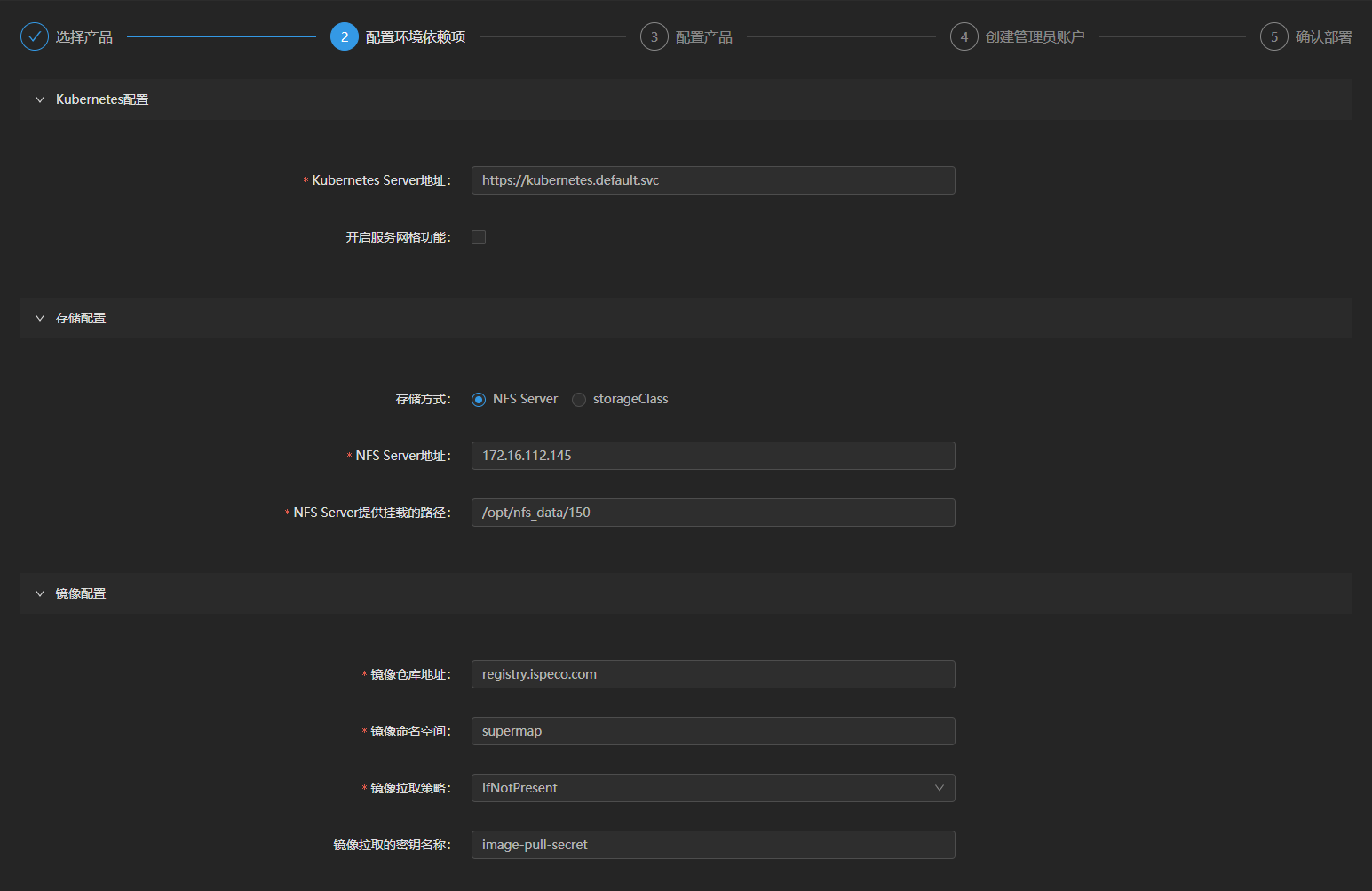Screen dimensions: 1372x891
Task: Click the step 3 circle next to 配置产品
Action: tap(654, 36)
